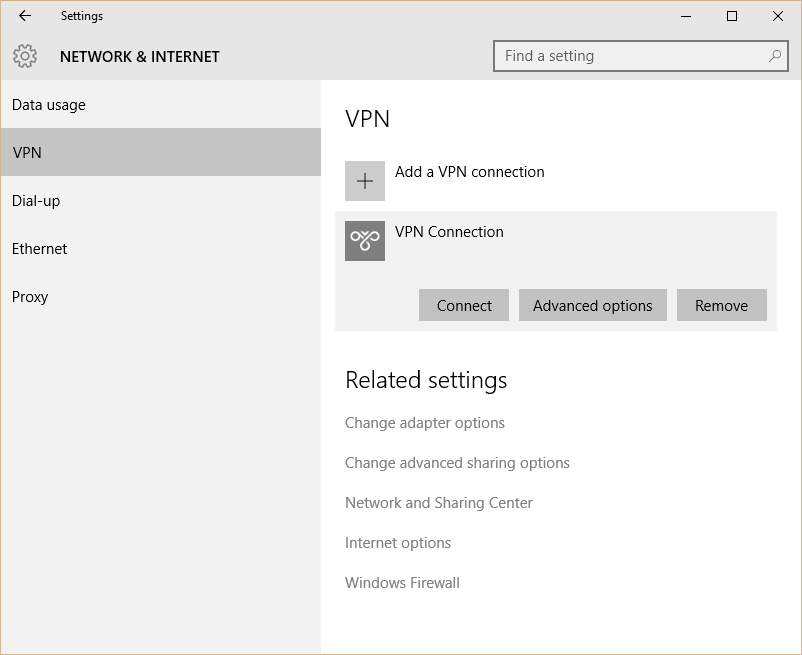This screenshot has height=655, width=802.
Task: Open Change advanced sharing options
Action: click(x=457, y=462)
